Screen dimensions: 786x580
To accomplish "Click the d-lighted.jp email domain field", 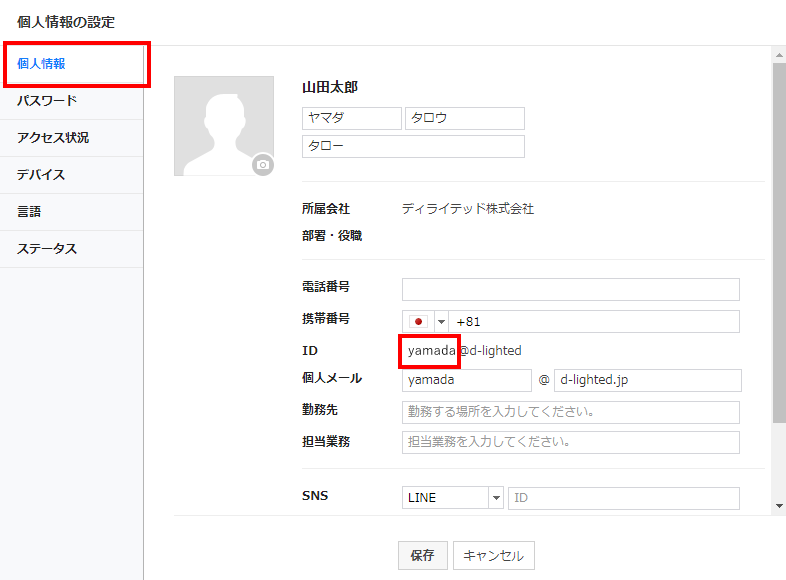I will 647,380.
